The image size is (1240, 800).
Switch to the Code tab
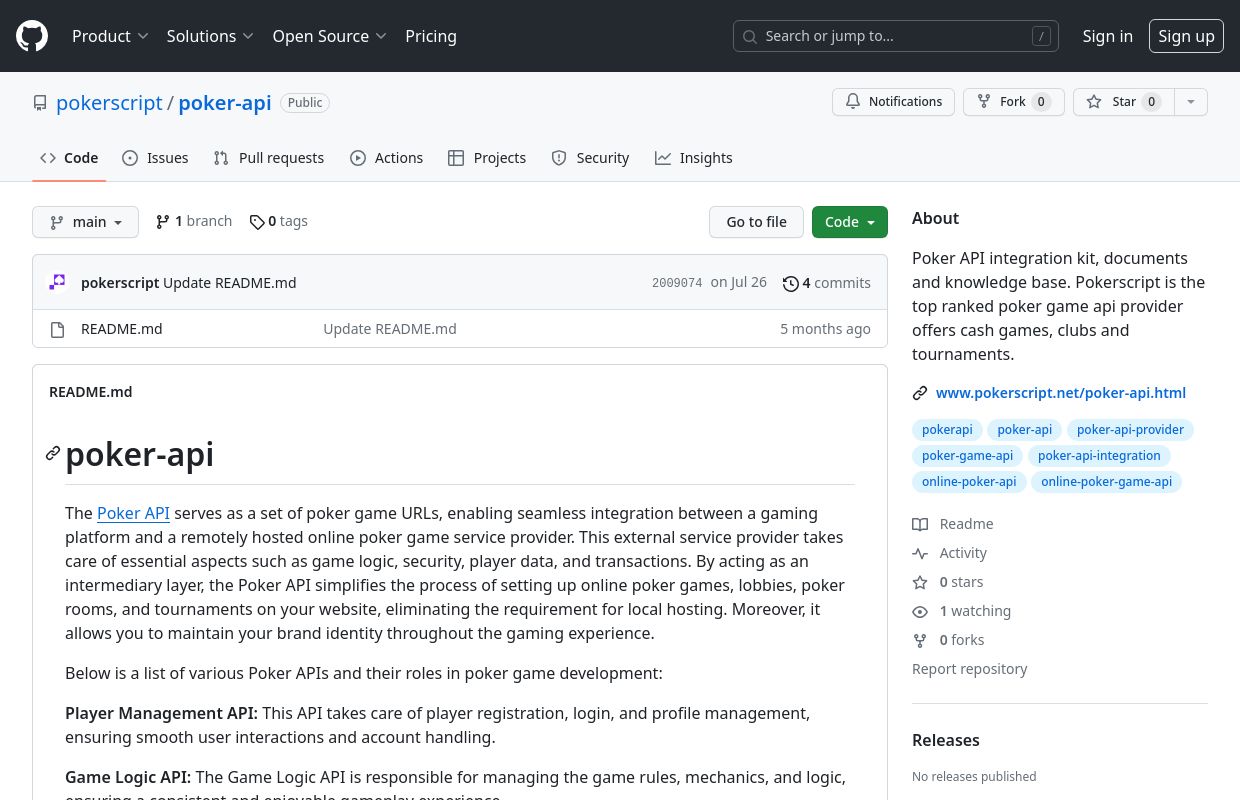tap(69, 158)
